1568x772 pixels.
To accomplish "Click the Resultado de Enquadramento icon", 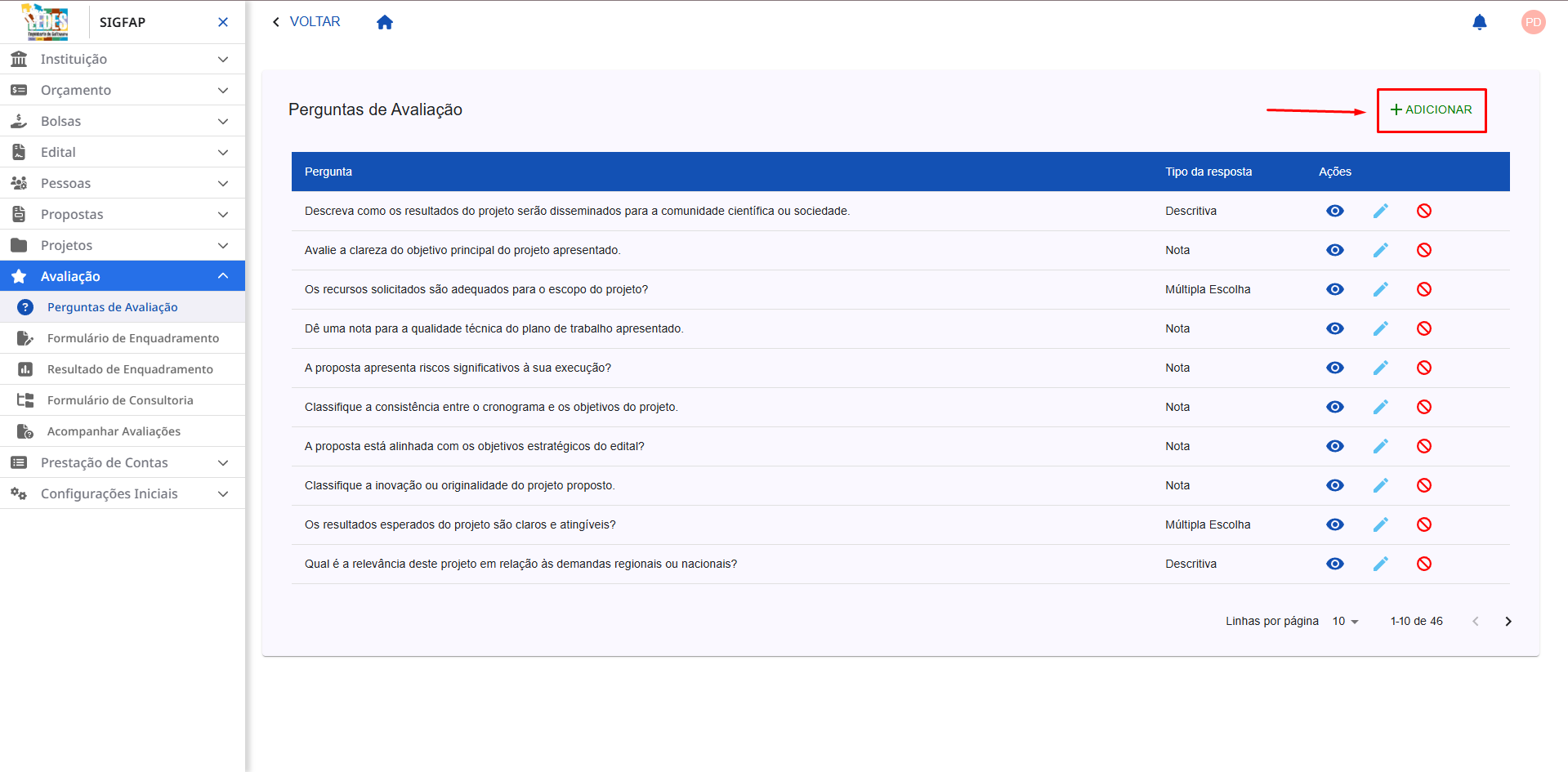I will 25,368.
